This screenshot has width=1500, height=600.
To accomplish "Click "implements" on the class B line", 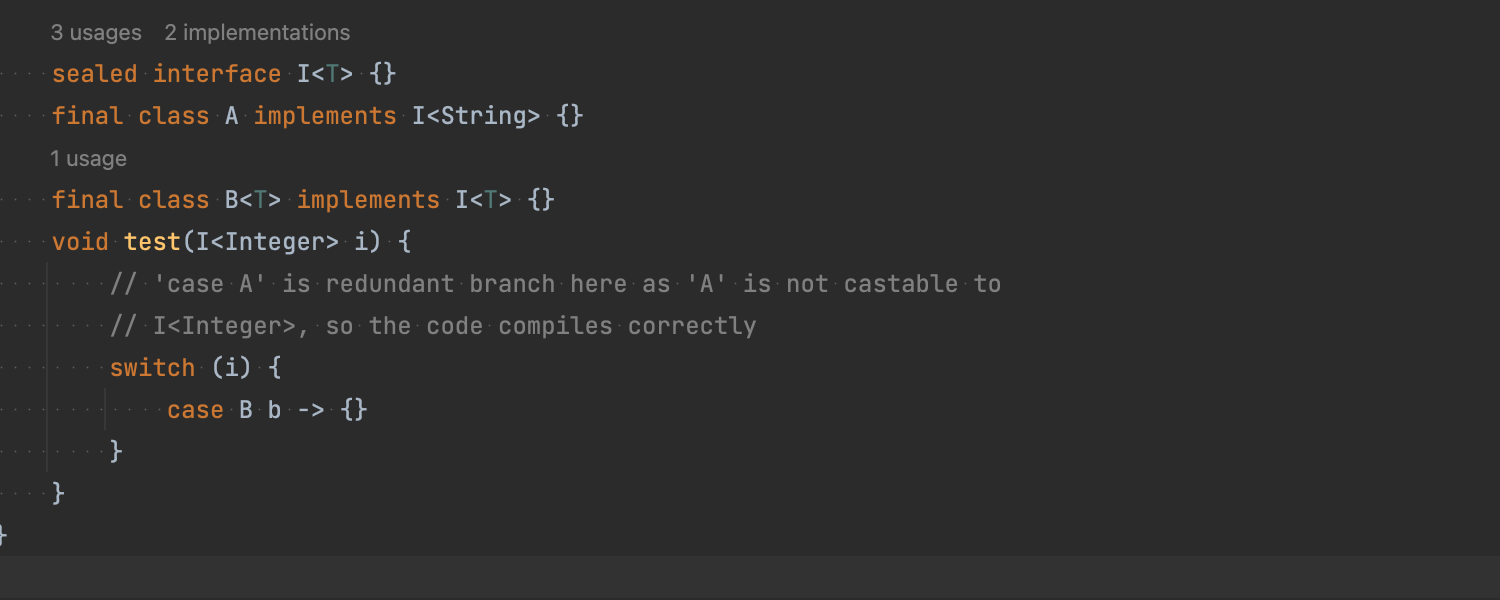I will (368, 201).
